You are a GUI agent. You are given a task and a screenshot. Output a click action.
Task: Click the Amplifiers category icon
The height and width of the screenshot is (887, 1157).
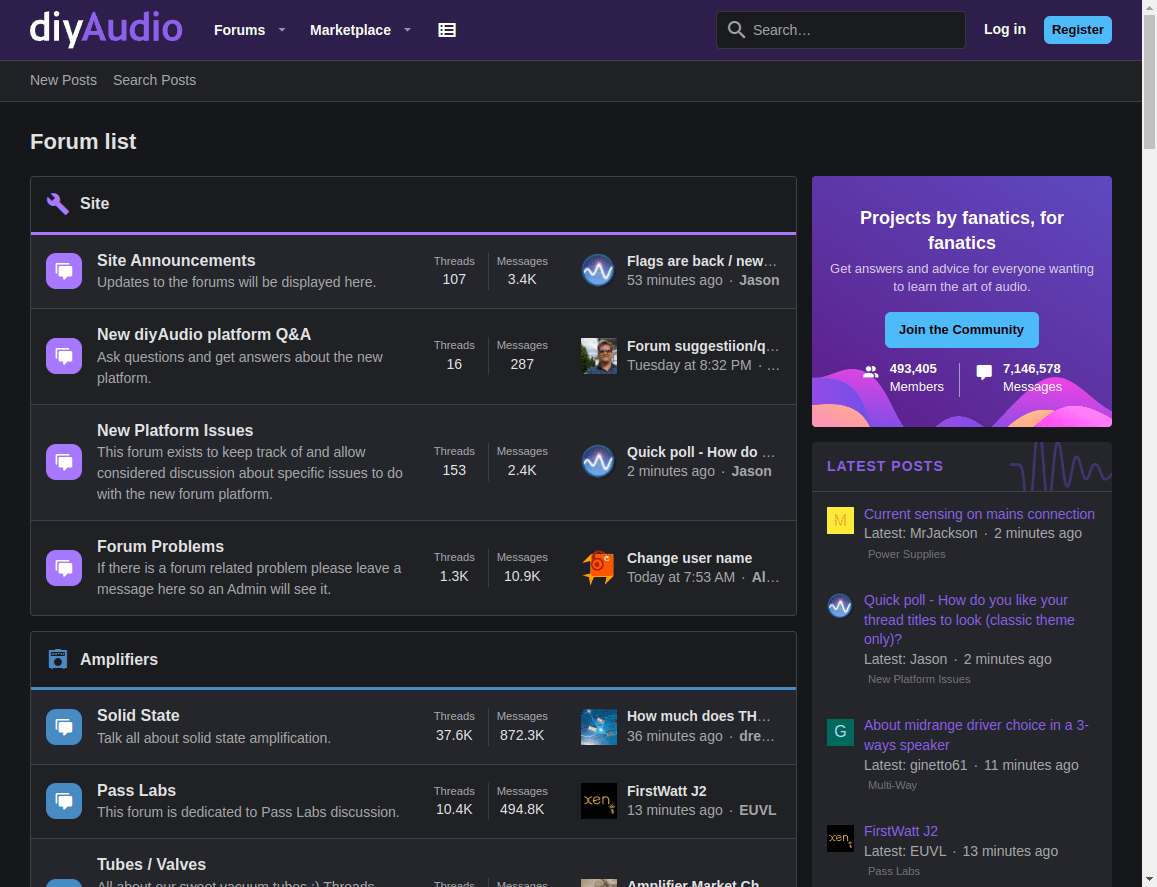point(58,659)
